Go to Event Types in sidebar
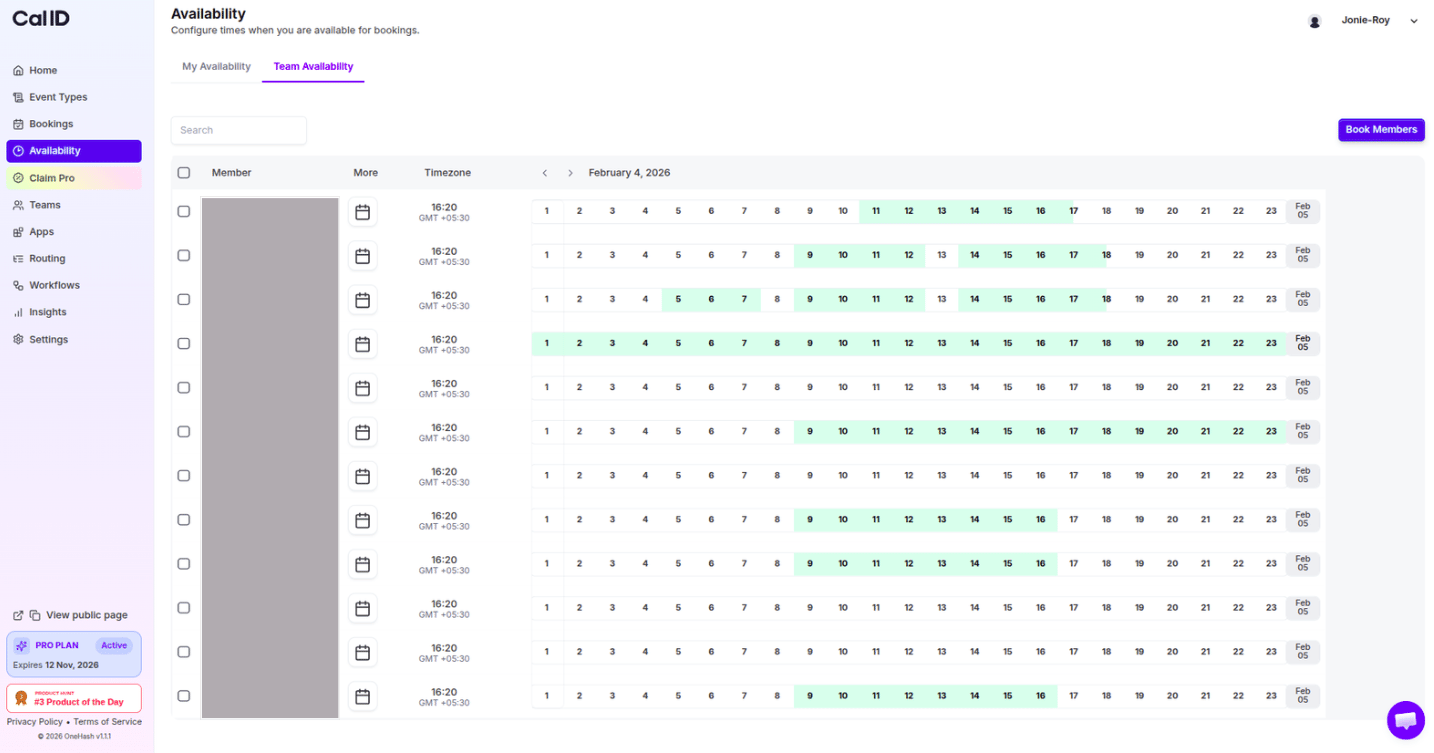Viewport: 1434px width, 753px height. [x=73, y=97]
